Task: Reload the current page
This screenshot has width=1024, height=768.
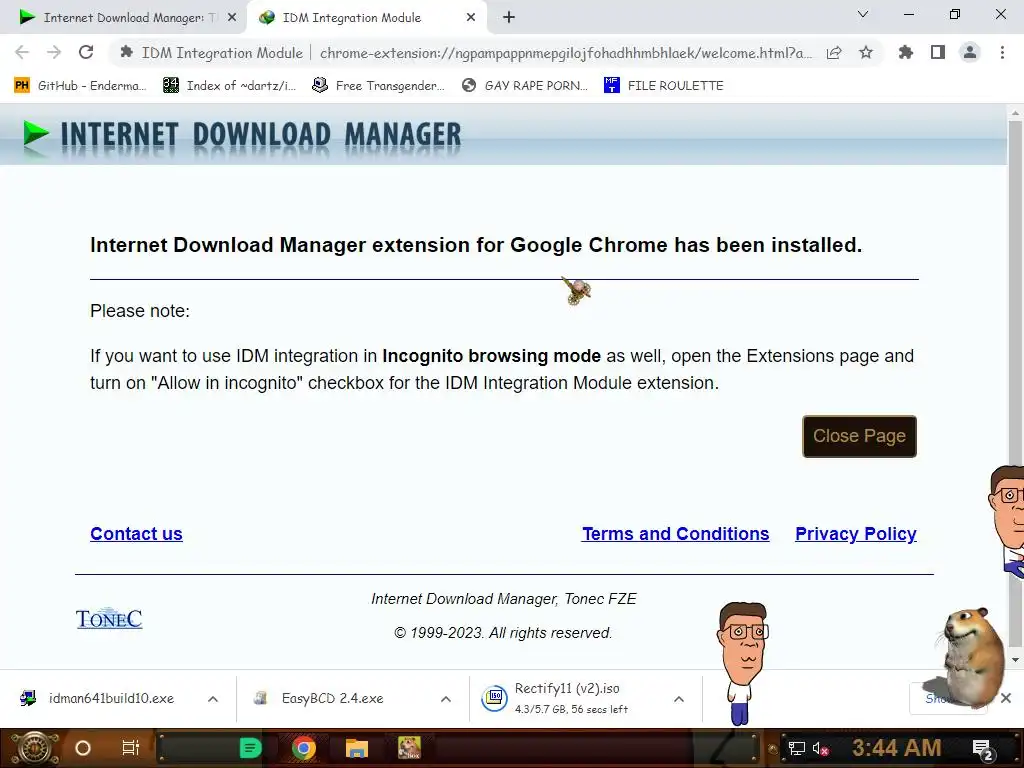Action: [x=86, y=52]
